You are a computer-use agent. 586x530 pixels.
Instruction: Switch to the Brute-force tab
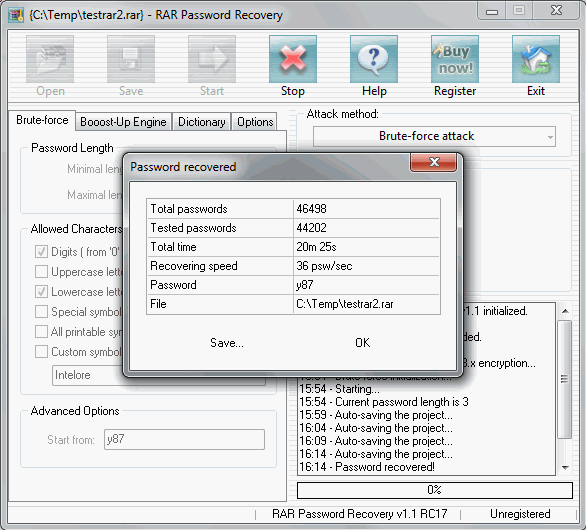(42, 120)
